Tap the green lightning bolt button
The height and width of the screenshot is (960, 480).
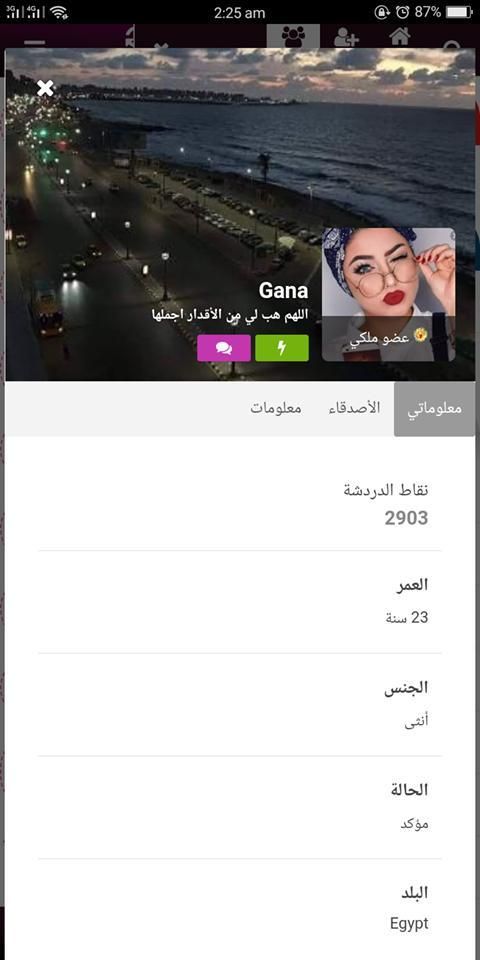click(x=282, y=348)
